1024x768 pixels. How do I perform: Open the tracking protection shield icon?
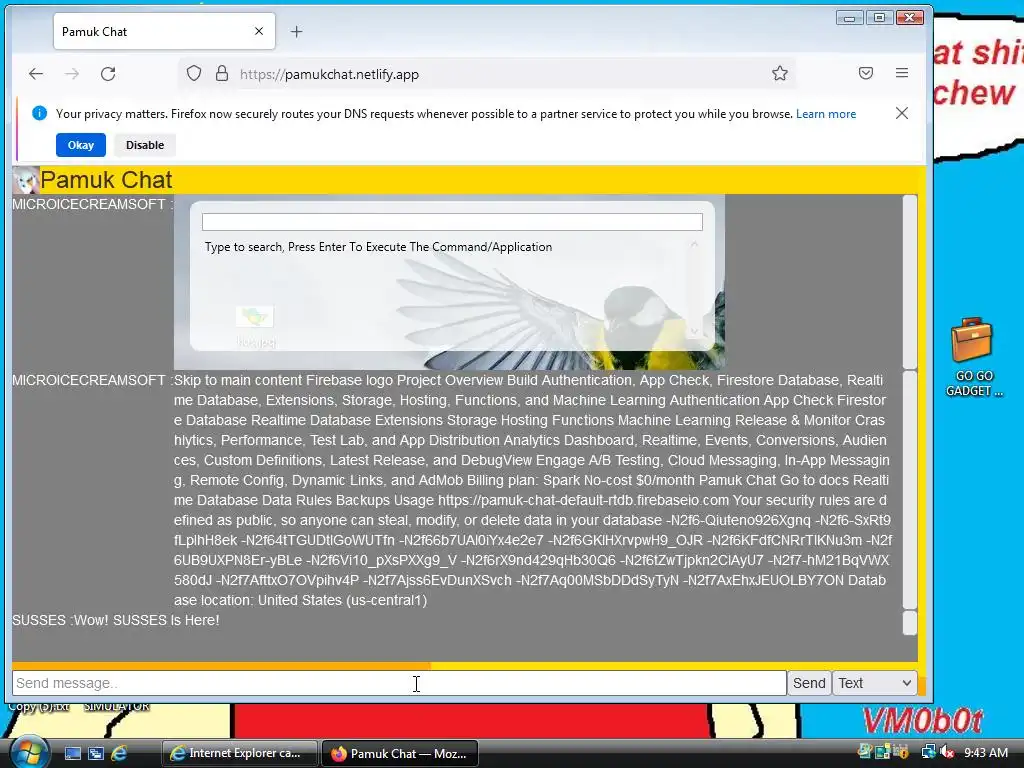194,74
